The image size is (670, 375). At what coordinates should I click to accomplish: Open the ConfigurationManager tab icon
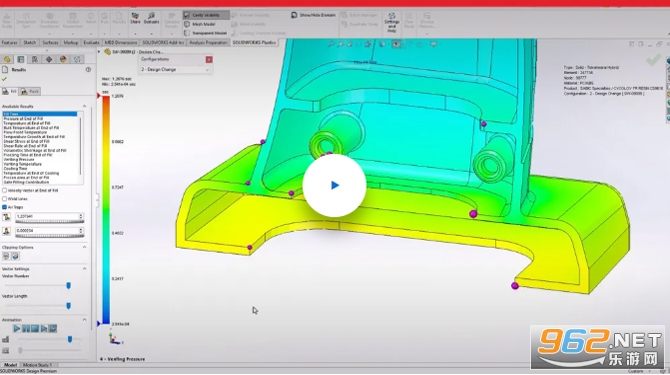click(35, 59)
